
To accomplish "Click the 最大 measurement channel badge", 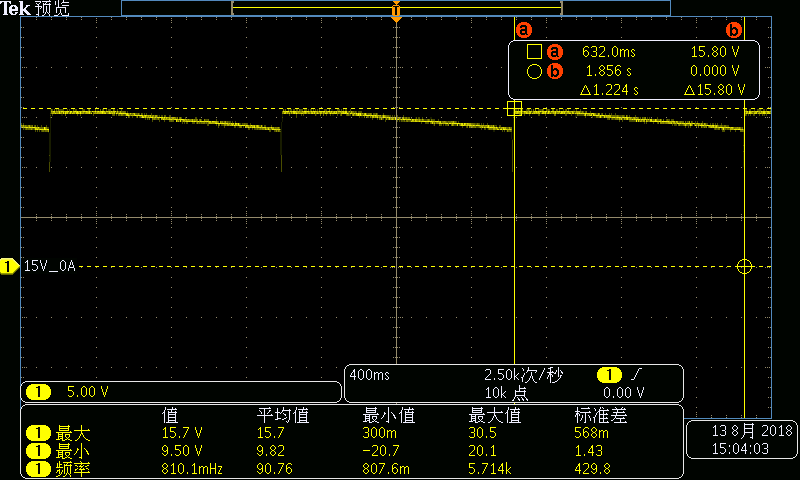I will tap(38, 433).
